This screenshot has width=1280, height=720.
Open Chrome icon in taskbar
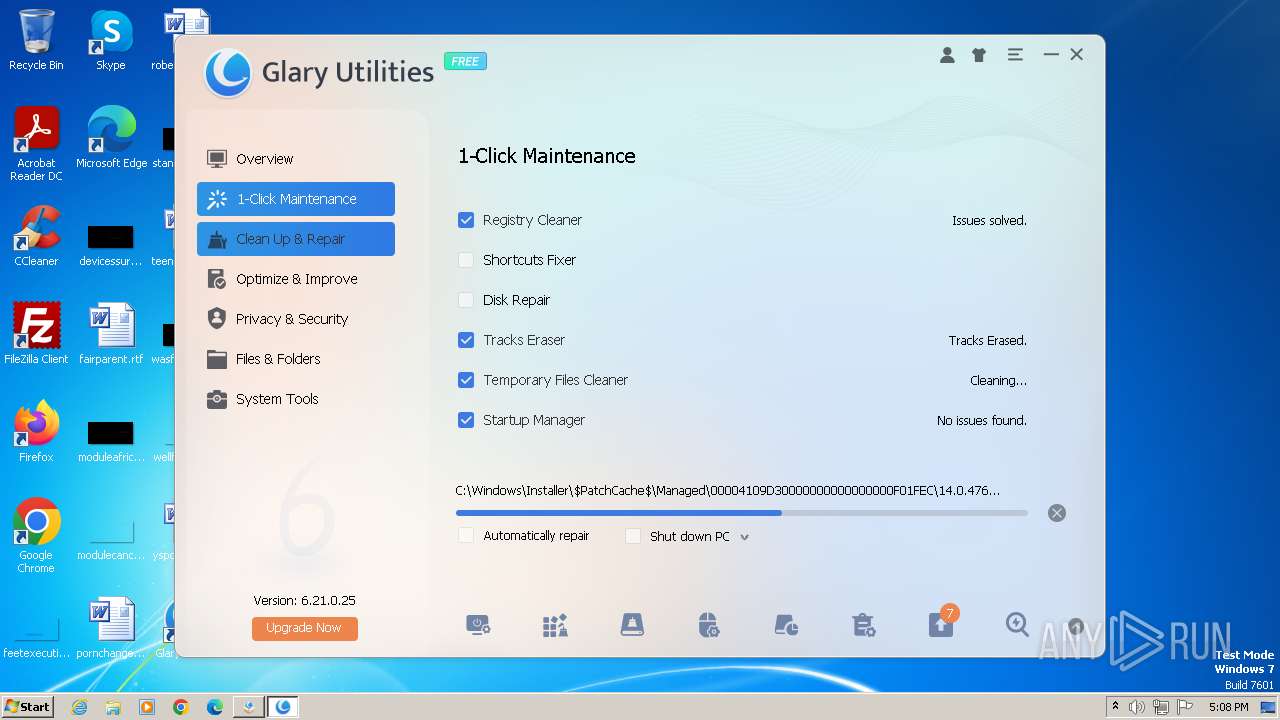coord(181,707)
